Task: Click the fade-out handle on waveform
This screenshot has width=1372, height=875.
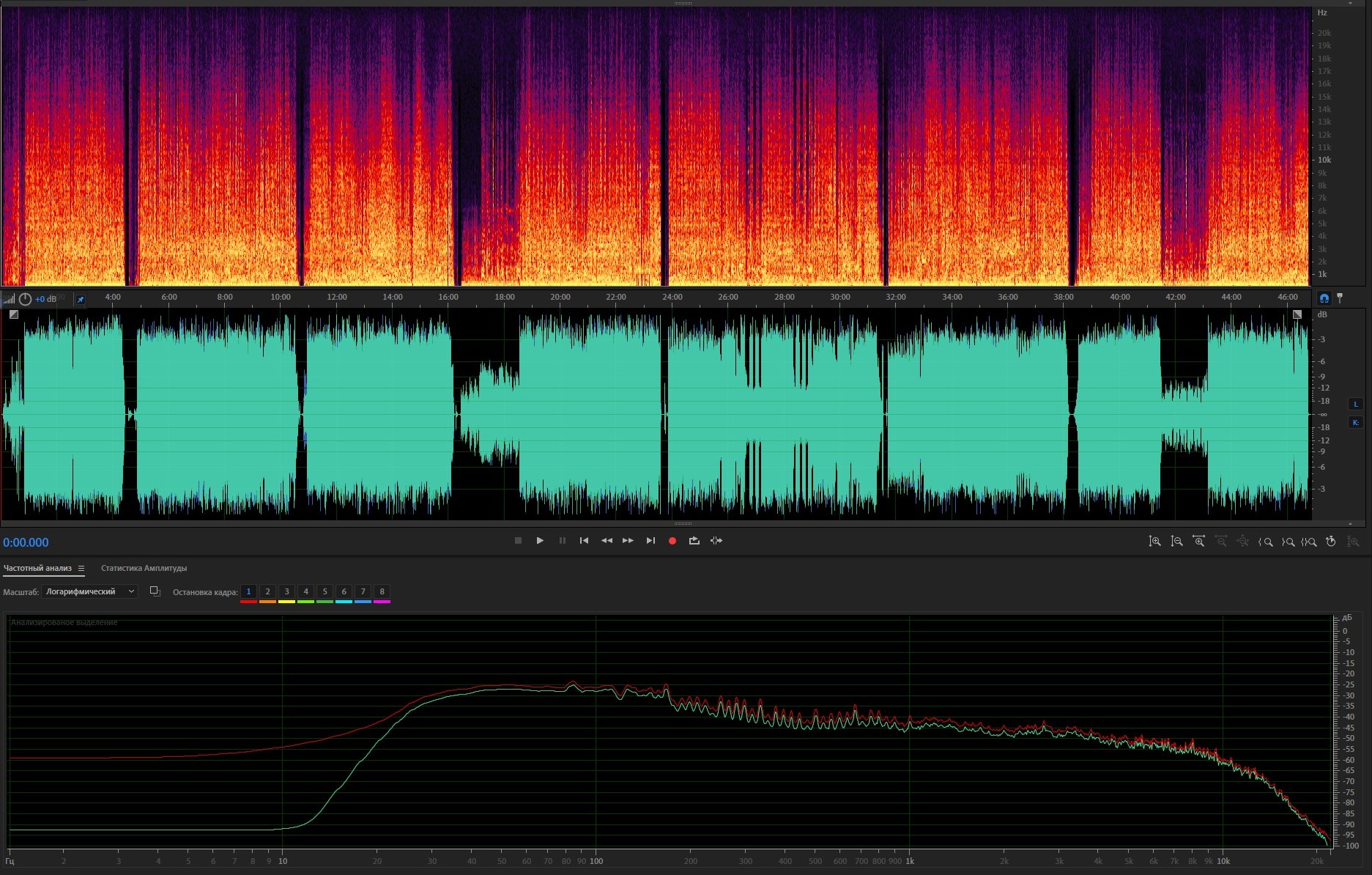Action: coord(1297,314)
